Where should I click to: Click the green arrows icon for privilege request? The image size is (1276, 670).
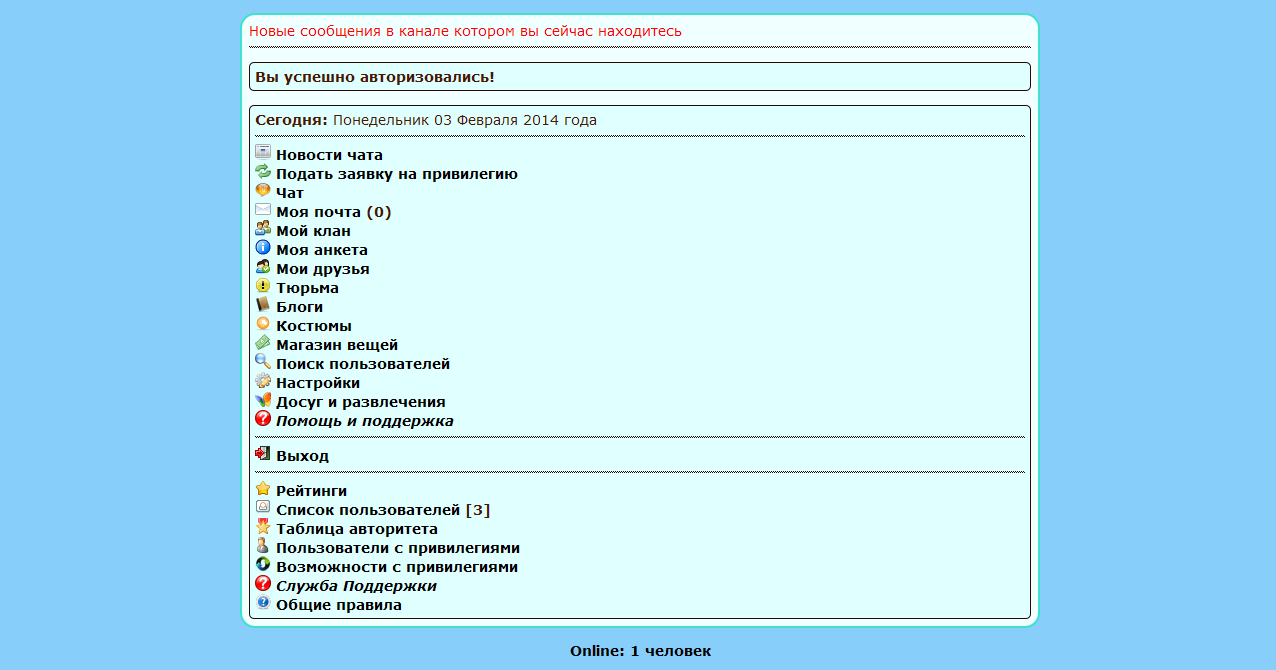(x=263, y=171)
